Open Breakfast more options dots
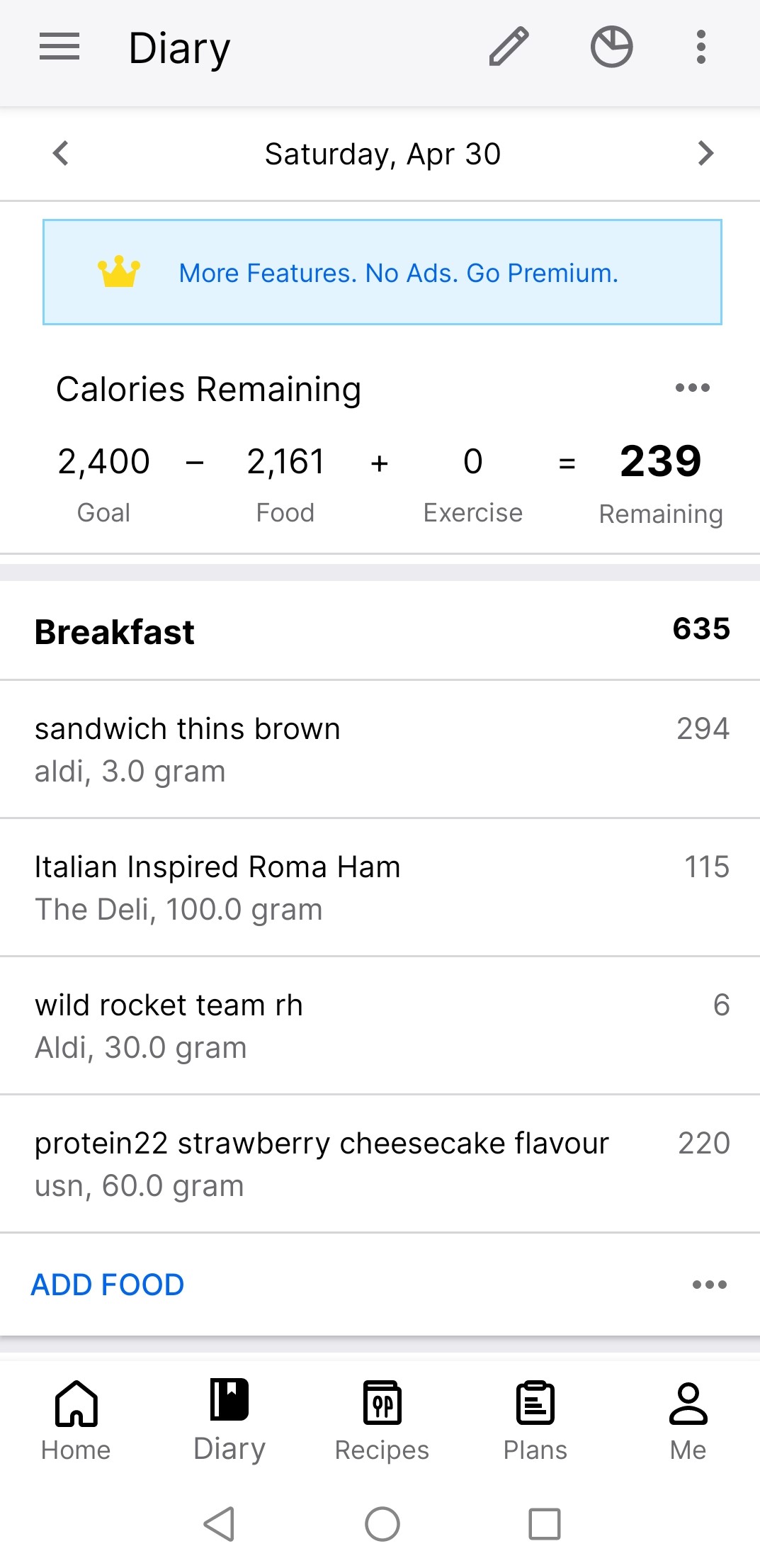 709,1285
